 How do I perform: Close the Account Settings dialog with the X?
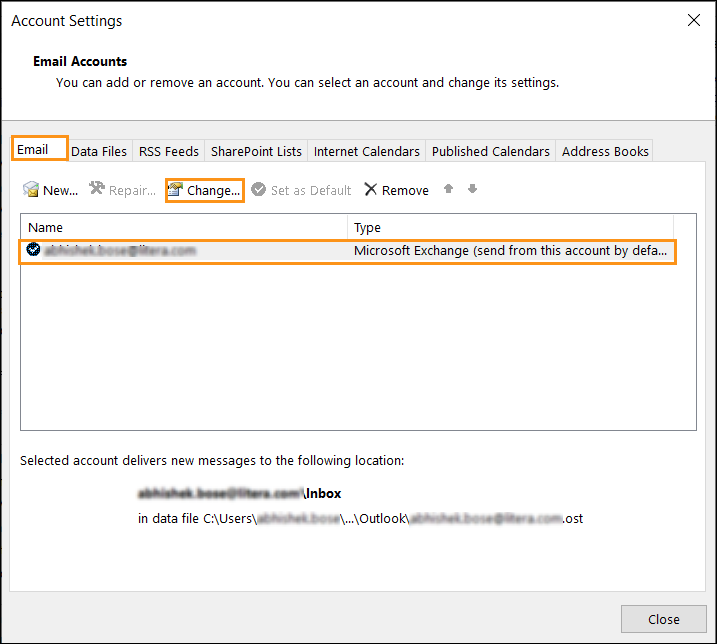coord(694,20)
